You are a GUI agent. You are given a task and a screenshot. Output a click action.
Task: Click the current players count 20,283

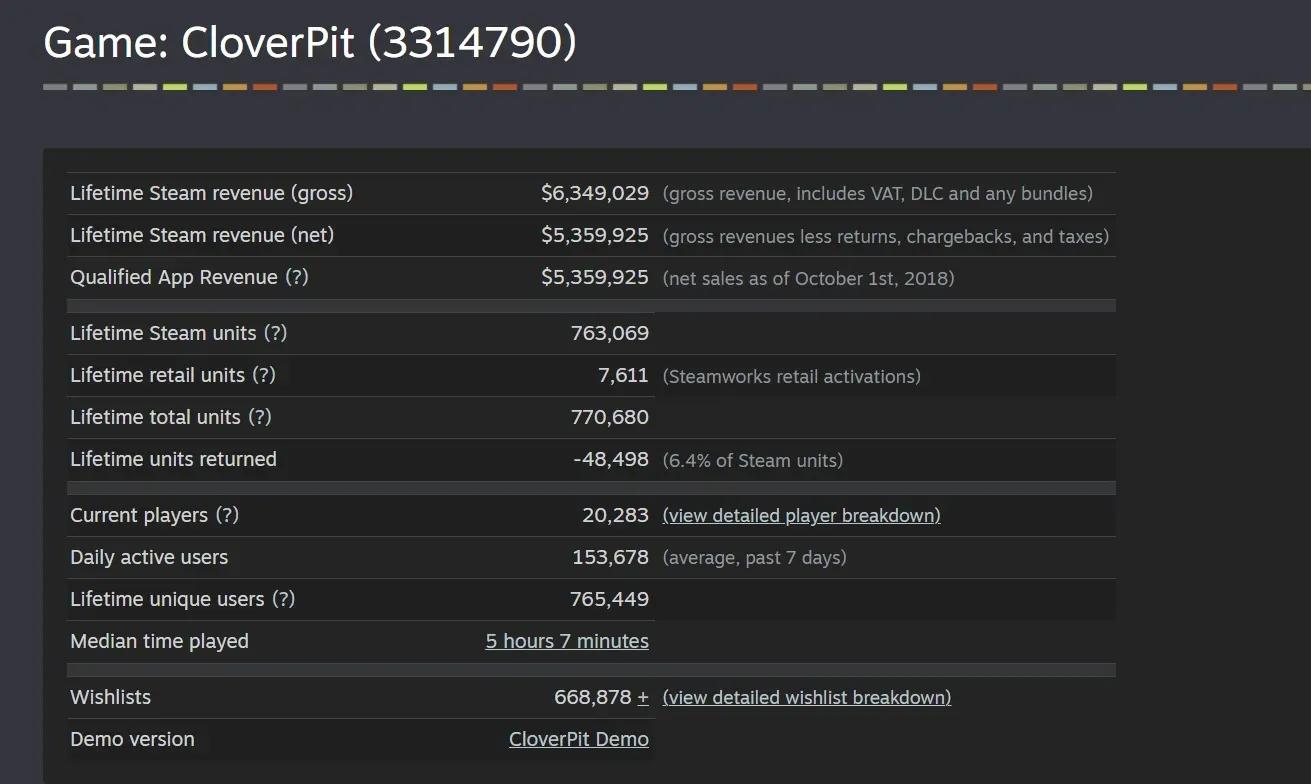(615, 515)
